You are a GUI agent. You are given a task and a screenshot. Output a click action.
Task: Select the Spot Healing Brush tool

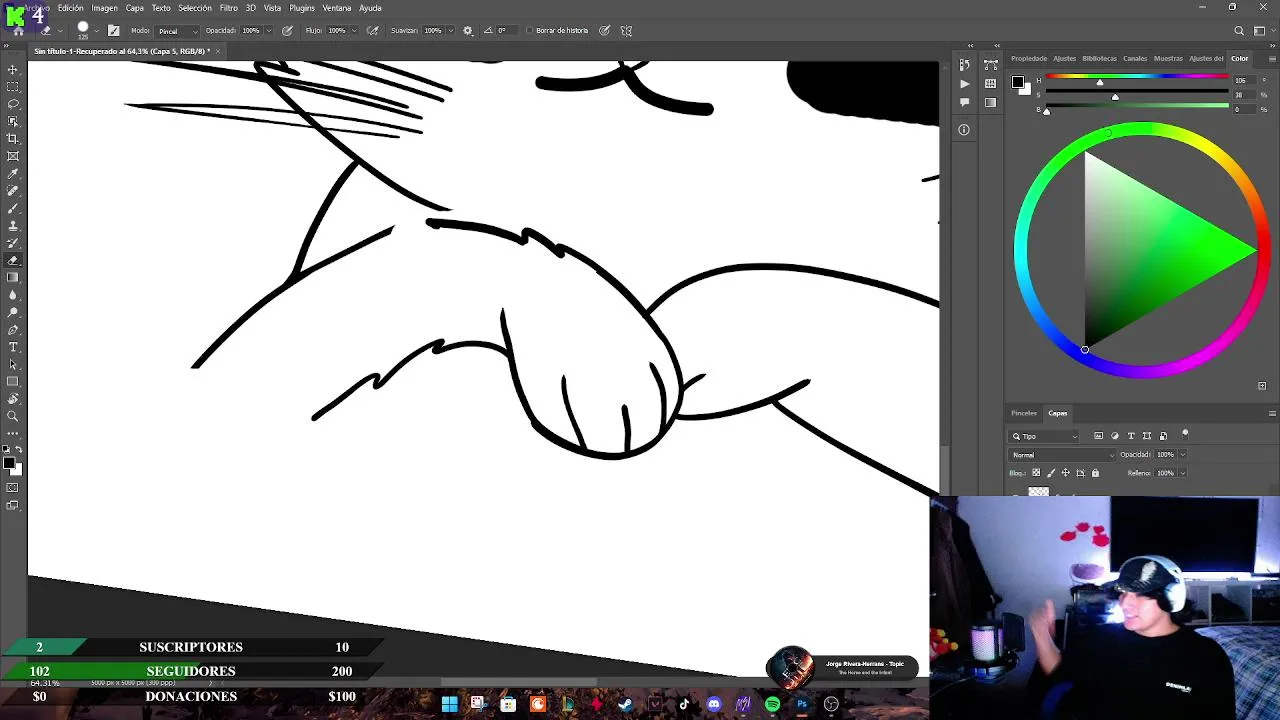[x=13, y=191]
